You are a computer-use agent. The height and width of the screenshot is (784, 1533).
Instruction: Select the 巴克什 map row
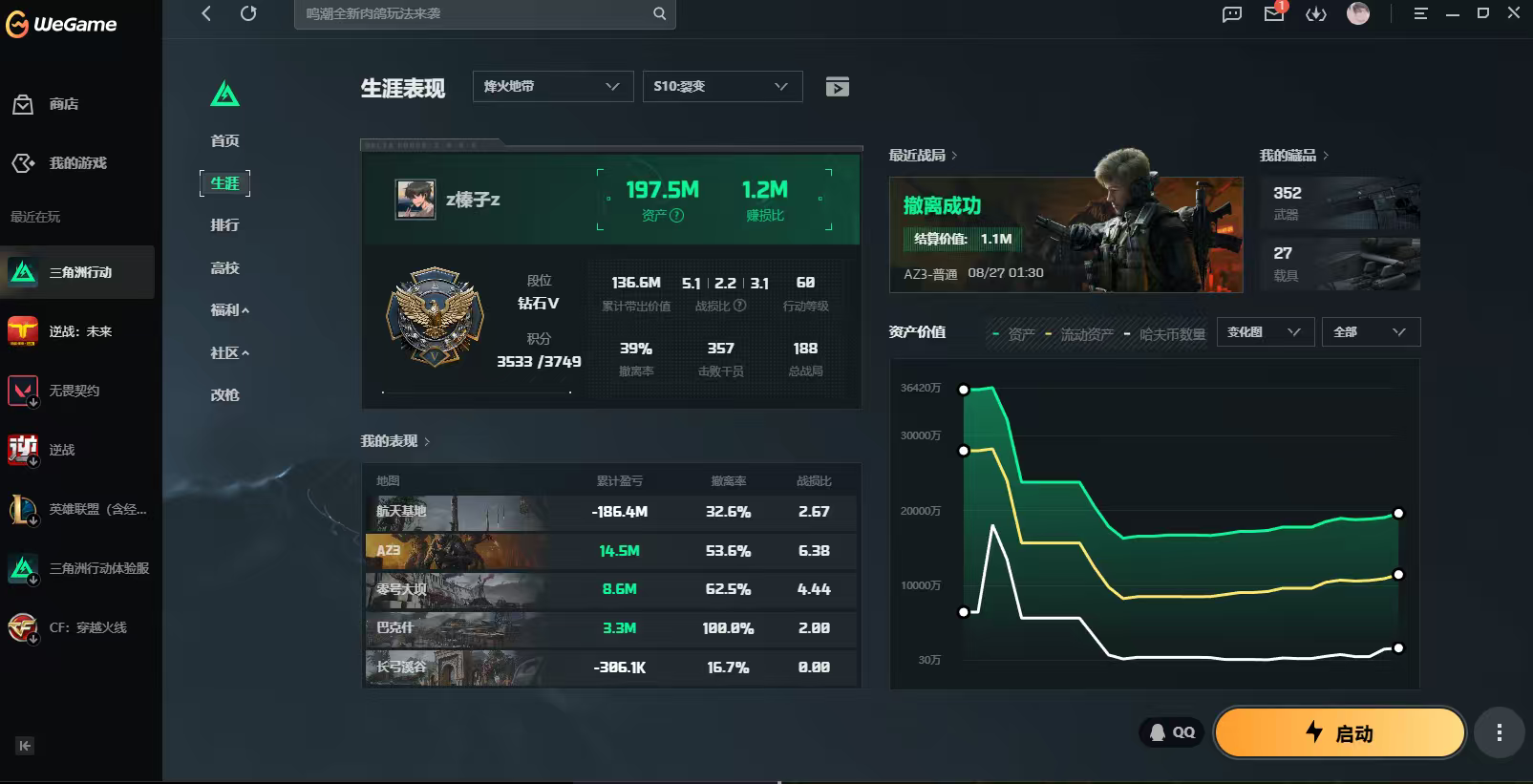click(611, 628)
